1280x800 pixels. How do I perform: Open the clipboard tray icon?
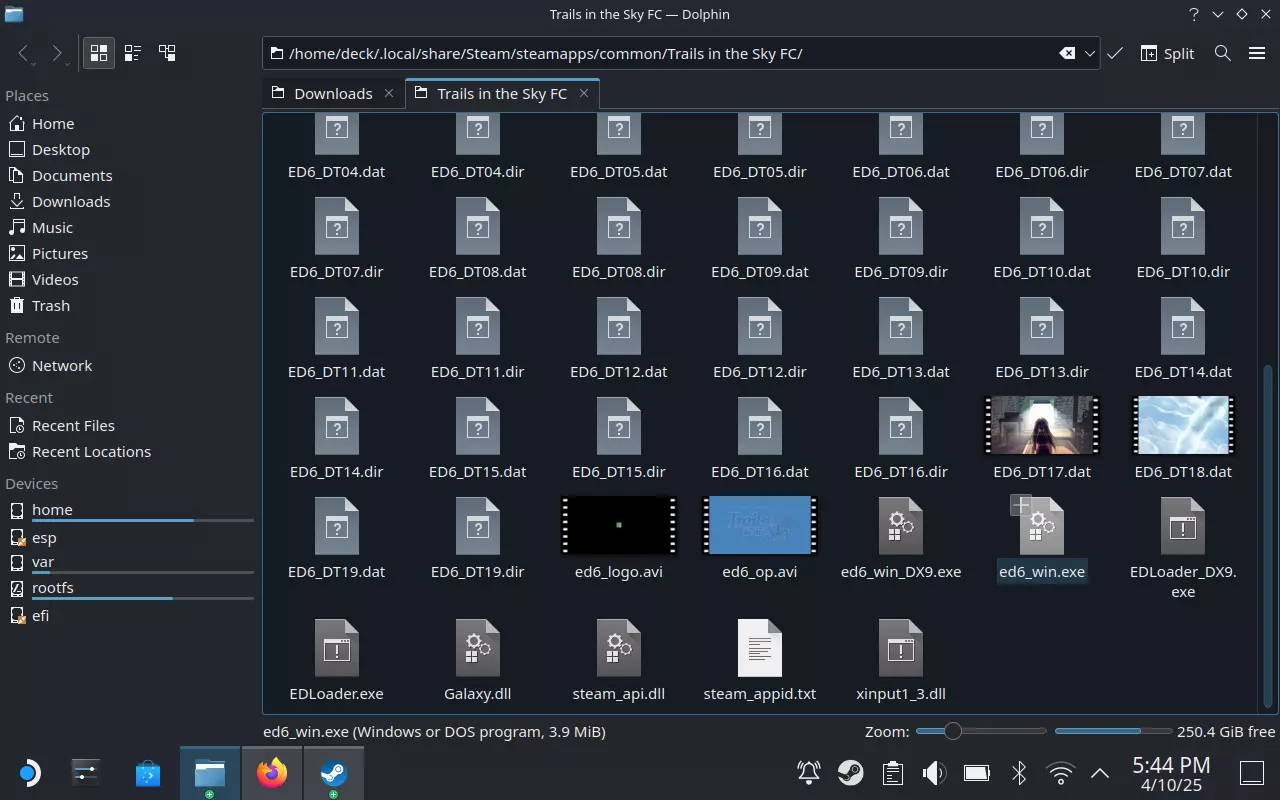[x=893, y=772]
